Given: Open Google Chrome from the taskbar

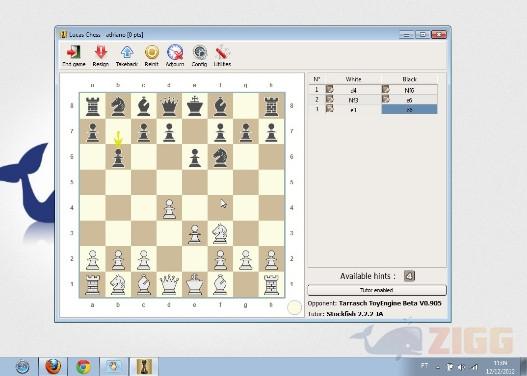Looking at the screenshot, I should 83,366.
